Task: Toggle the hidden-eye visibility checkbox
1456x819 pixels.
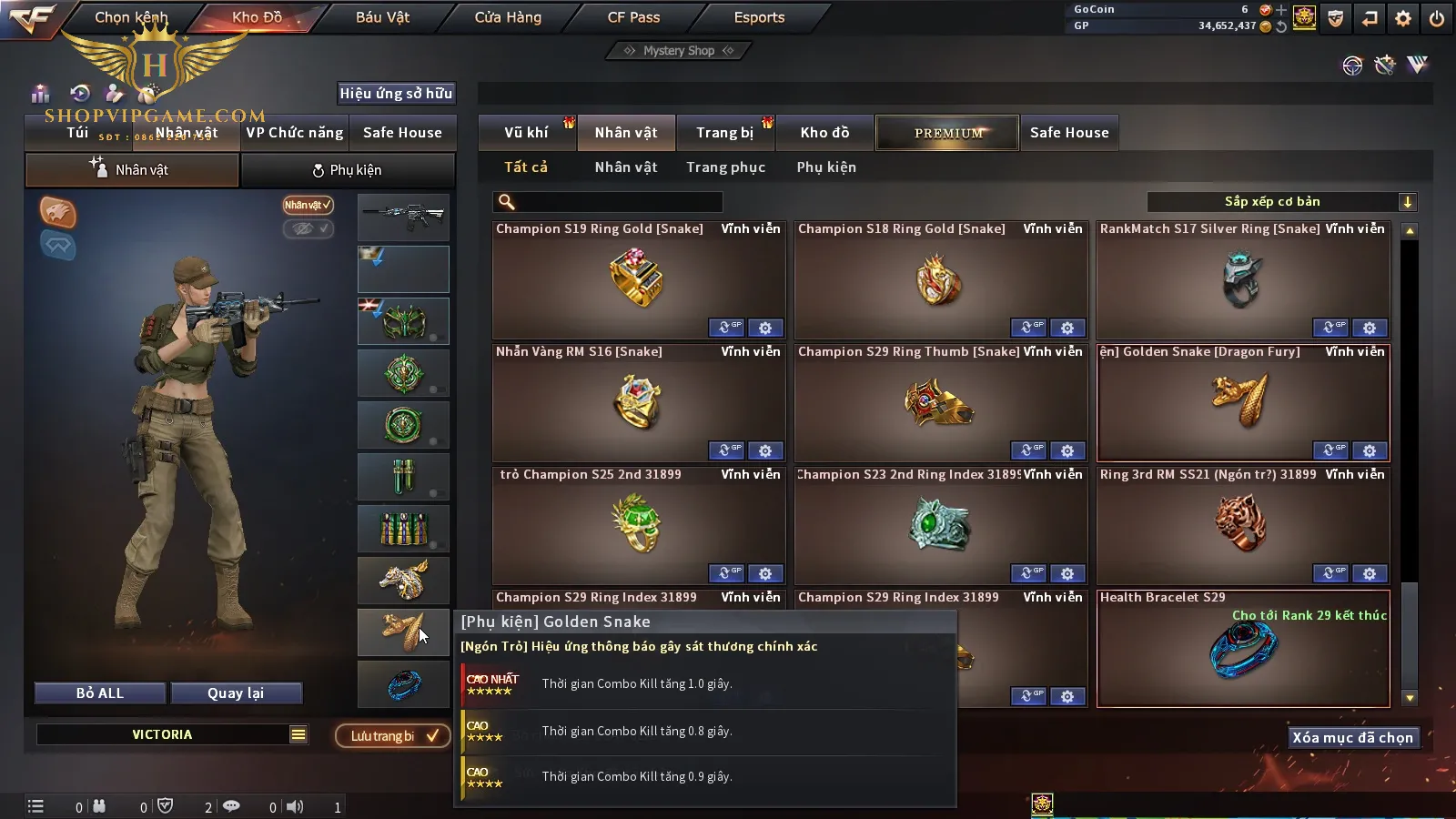Action: [308, 228]
